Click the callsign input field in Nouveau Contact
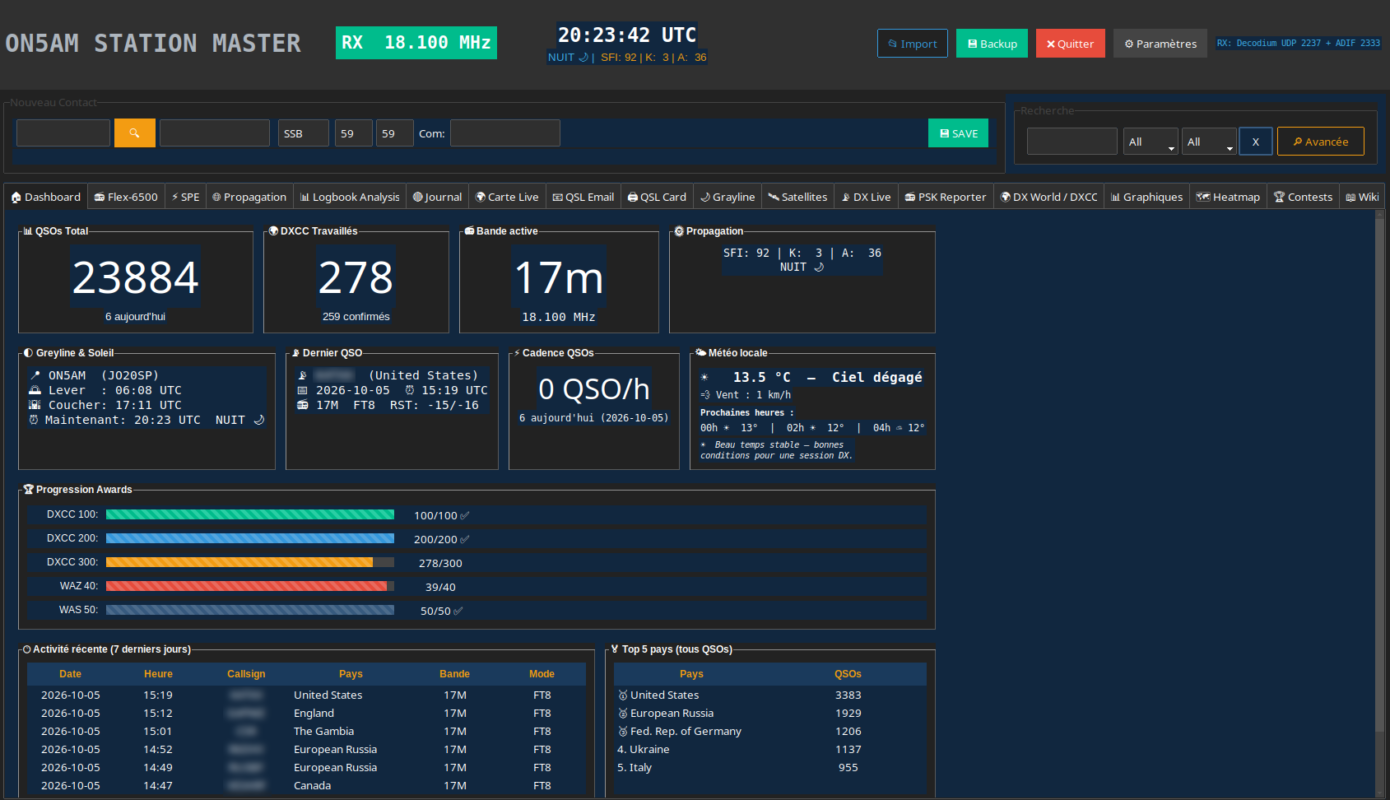1390x800 pixels. (63, 133)
